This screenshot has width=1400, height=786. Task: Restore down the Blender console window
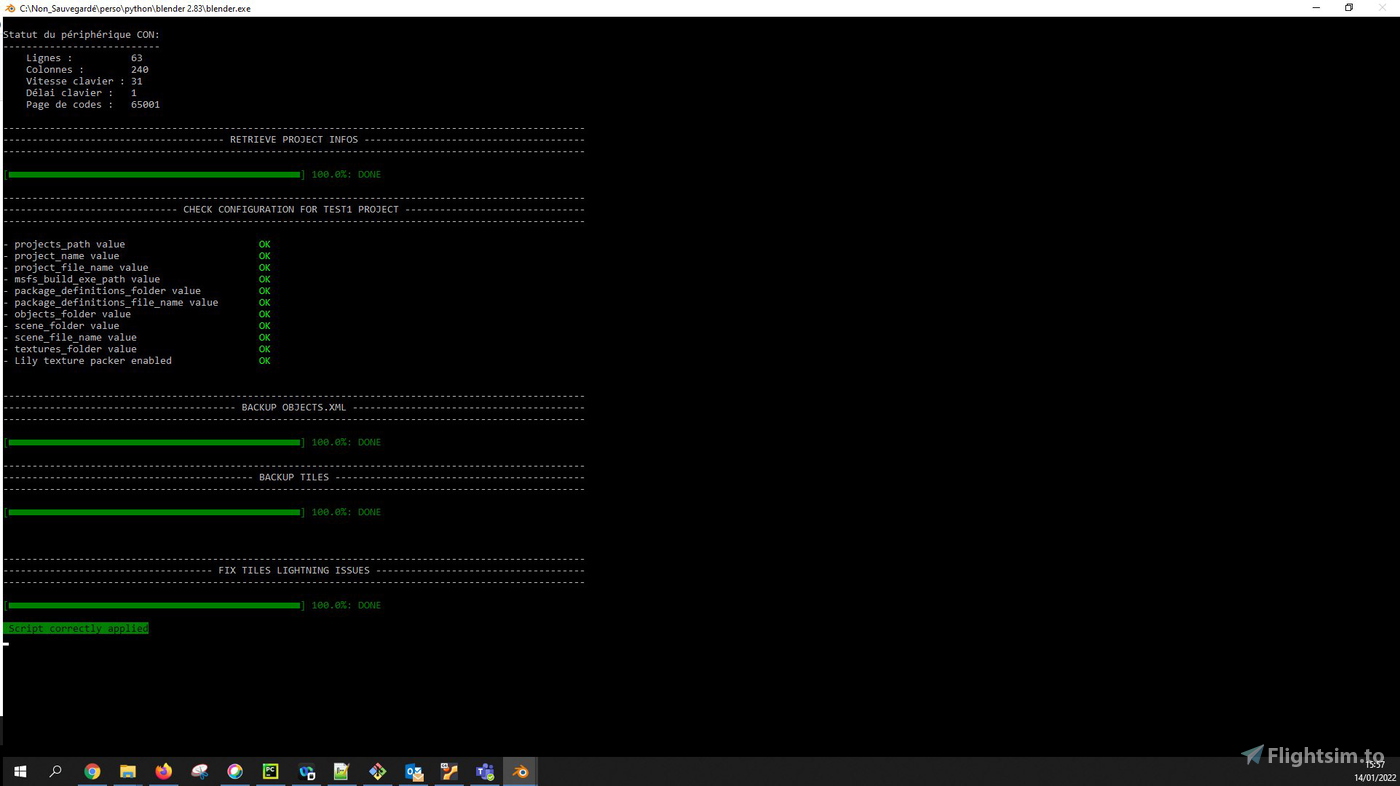(x=1348, y=8)
